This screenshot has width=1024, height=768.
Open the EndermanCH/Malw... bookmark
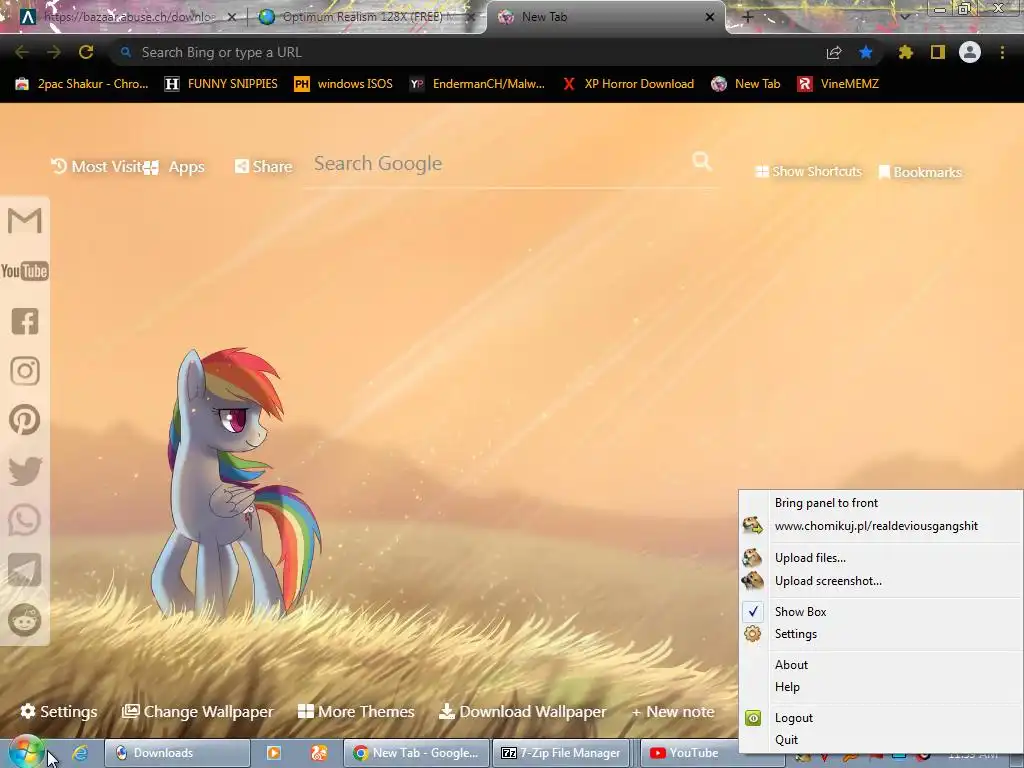(477, 84)
